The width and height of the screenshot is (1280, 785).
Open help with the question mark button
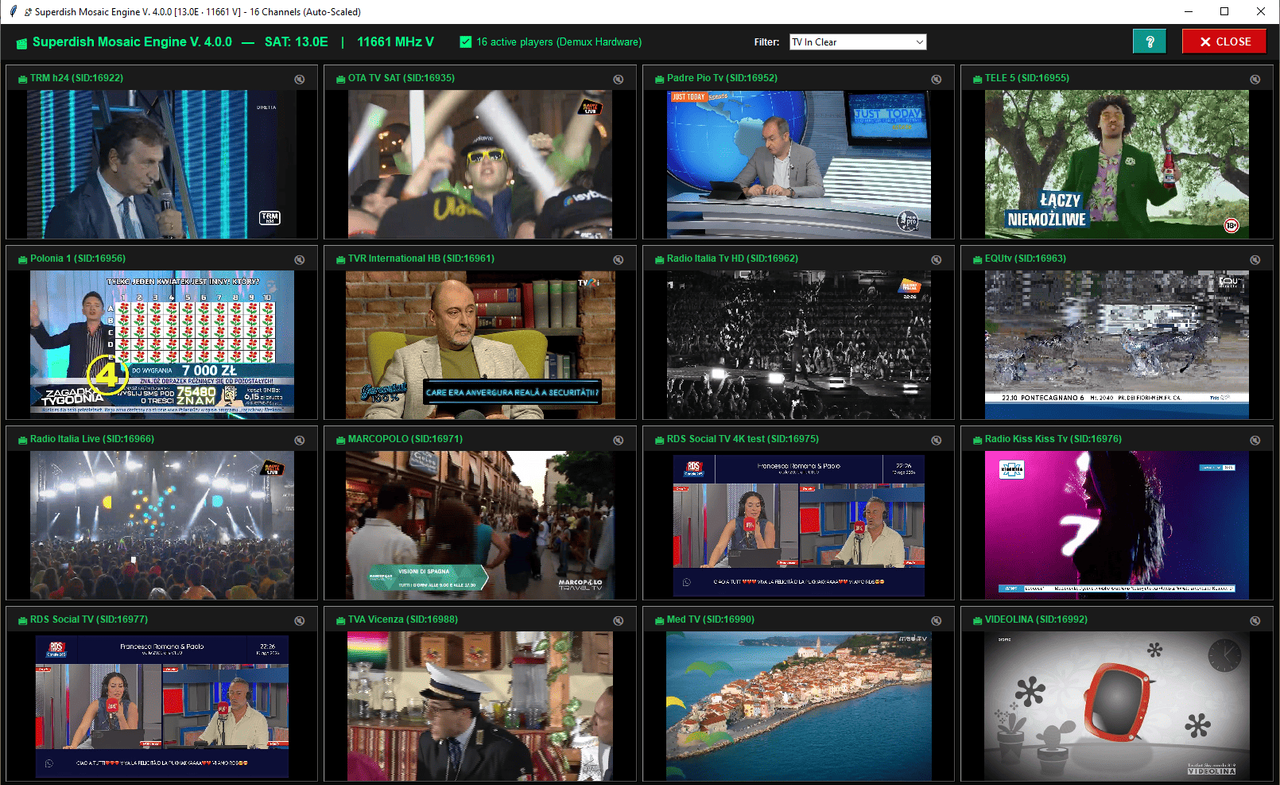[1150, 42]
